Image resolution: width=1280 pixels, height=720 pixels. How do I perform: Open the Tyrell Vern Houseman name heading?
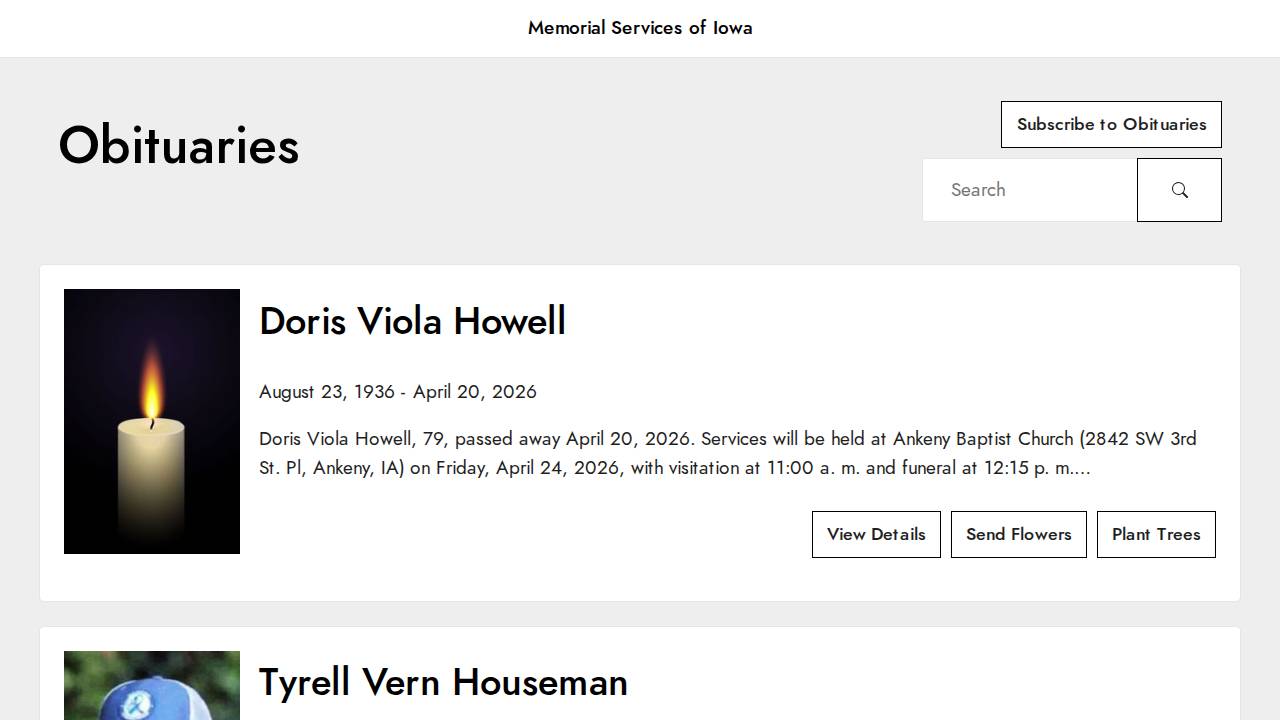[x=443, y=682]
